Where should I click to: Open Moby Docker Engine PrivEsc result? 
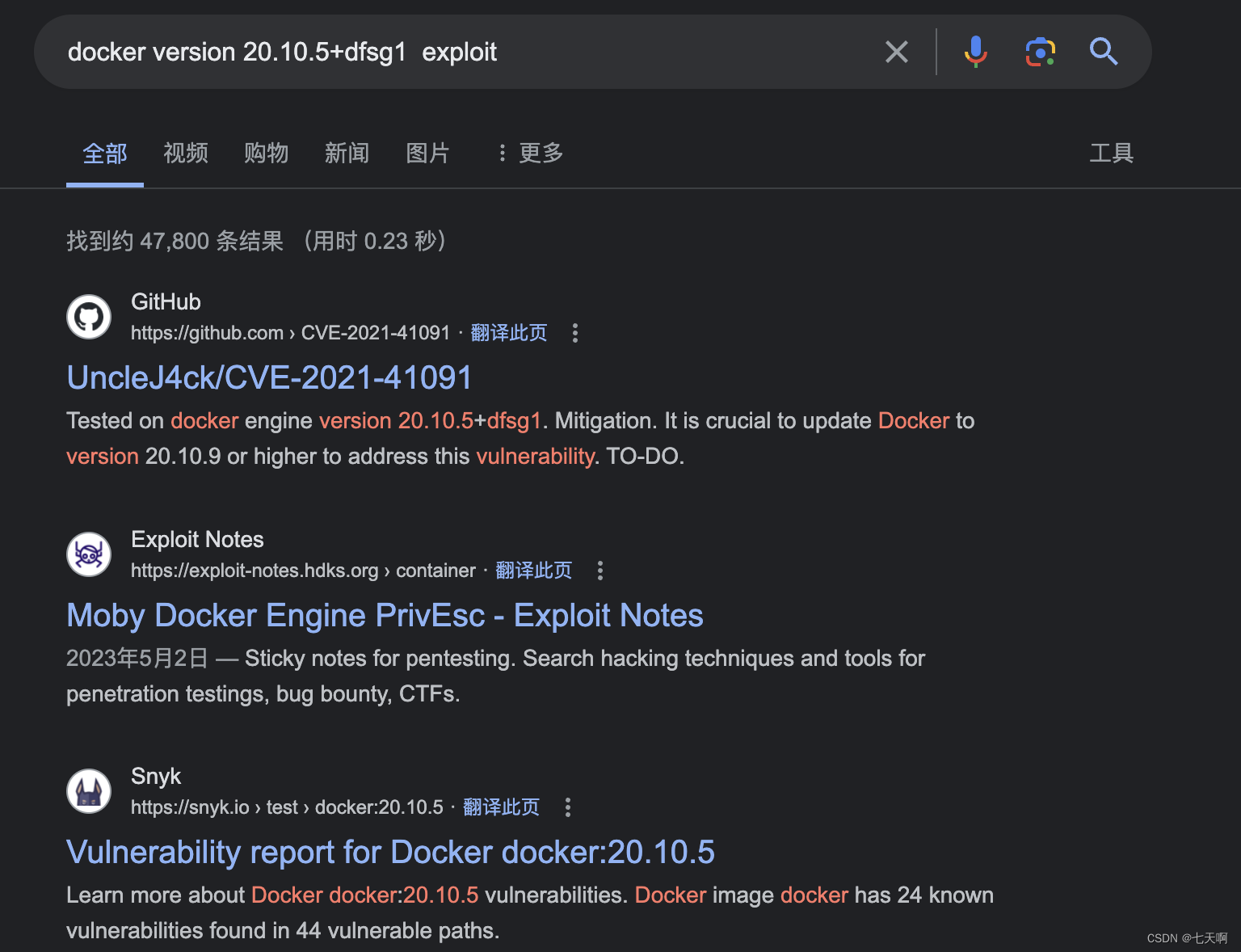pos(385,615)
